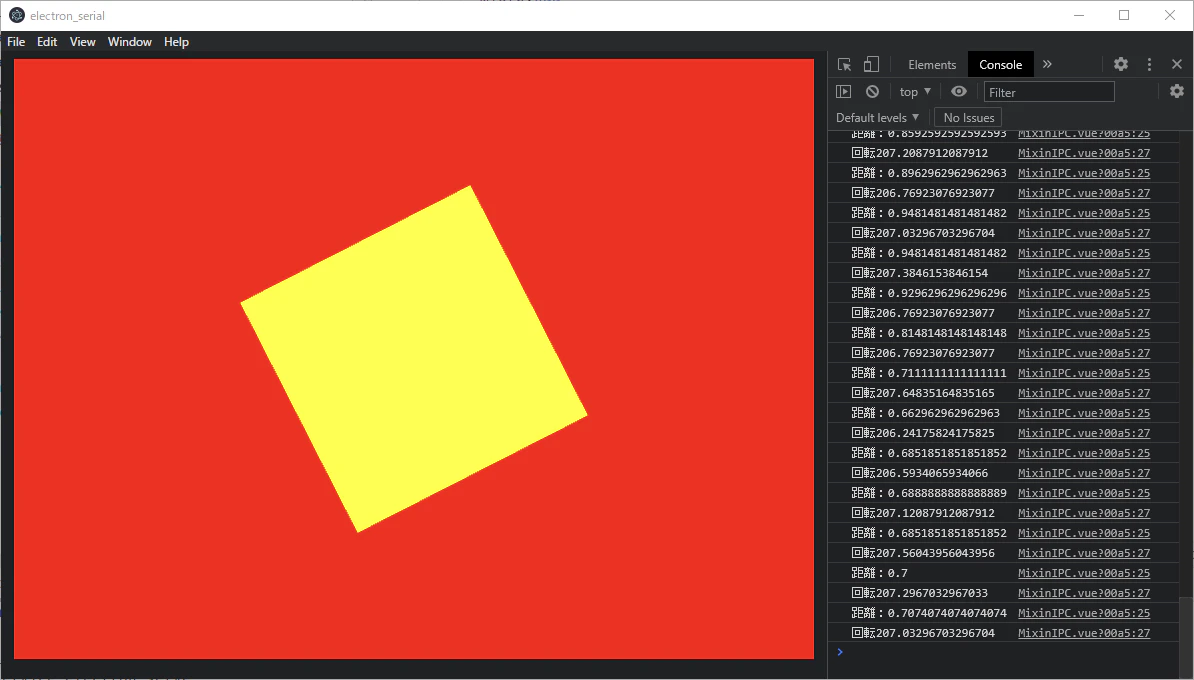Image resolution: width=1194 pixels, height=680 pixels.
Task: Select log value 0.8148148148148148
Action: [947, 333]
